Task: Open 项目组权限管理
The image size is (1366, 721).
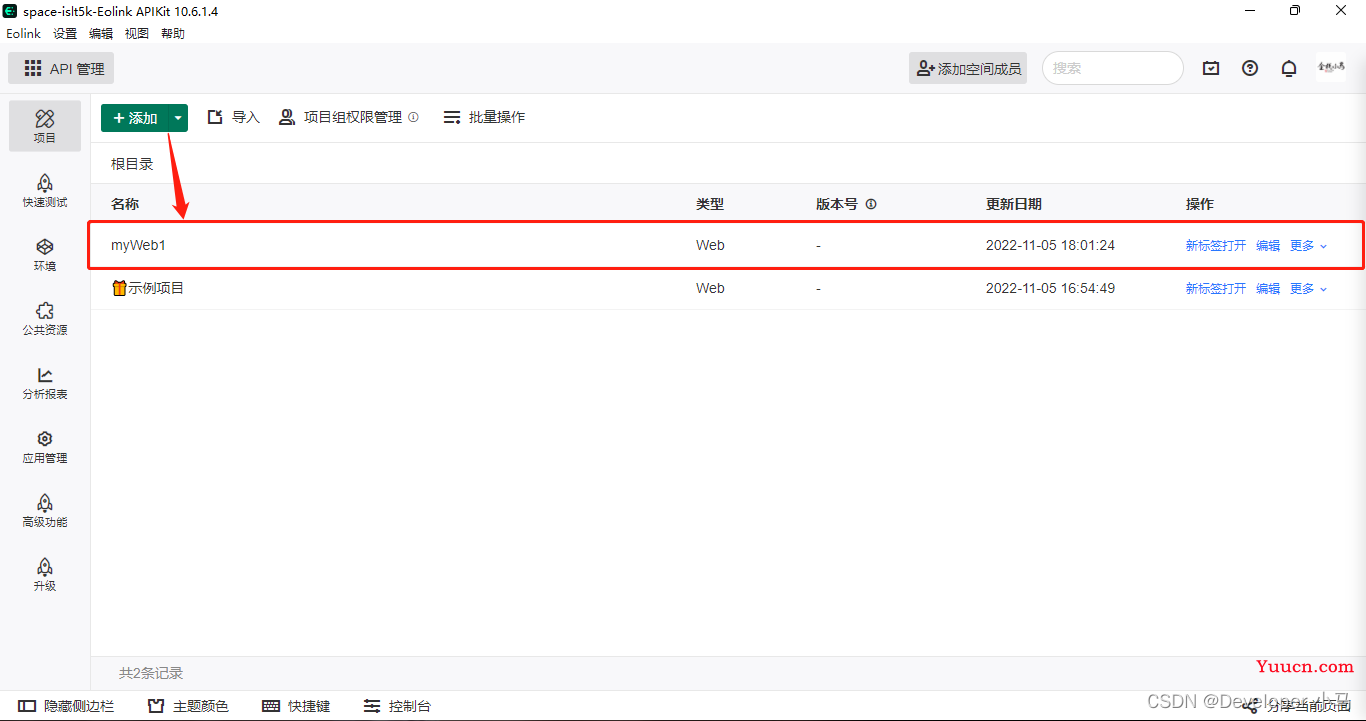Action: (340, 117)
